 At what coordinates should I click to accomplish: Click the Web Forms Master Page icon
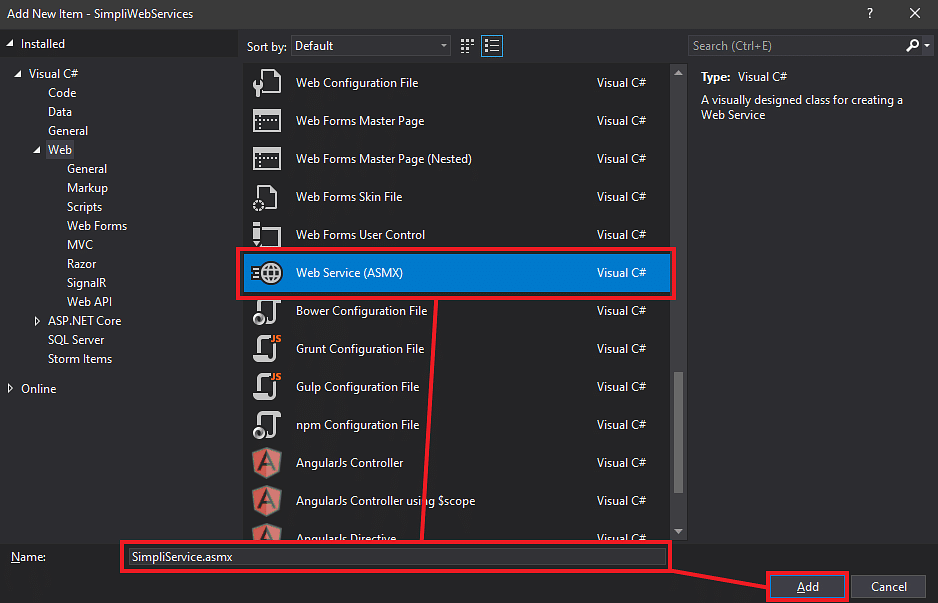[x=267, y=121]
